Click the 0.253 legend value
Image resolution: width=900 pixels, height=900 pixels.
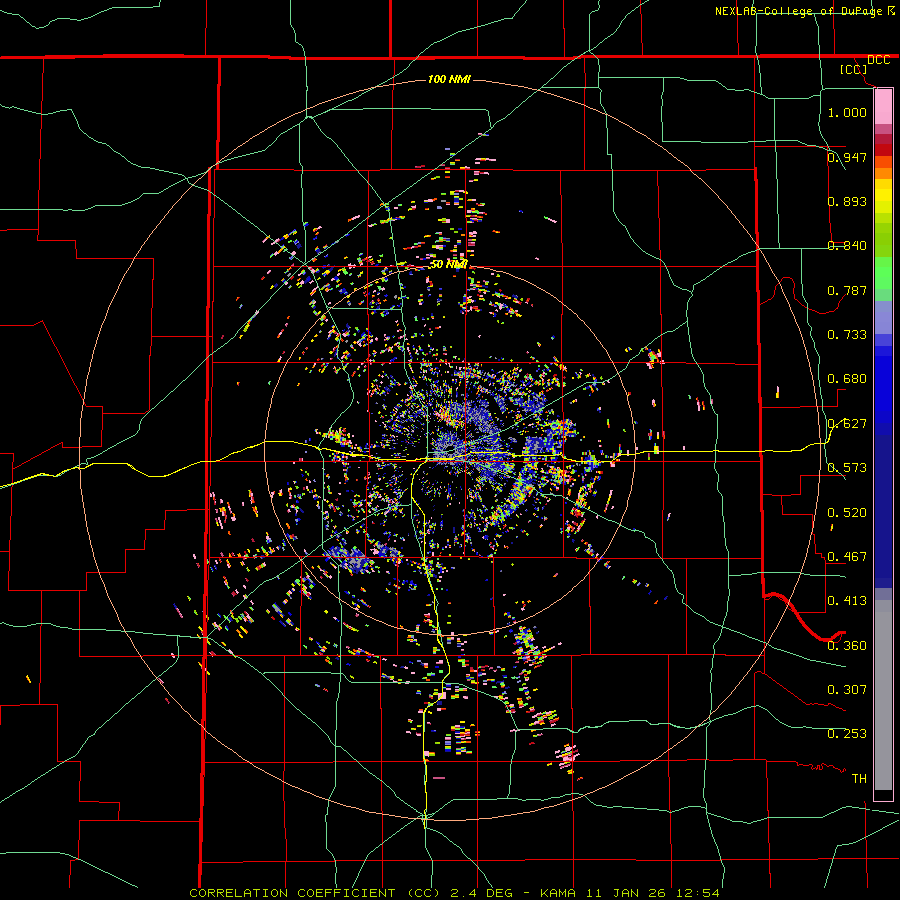coord(847,734)
